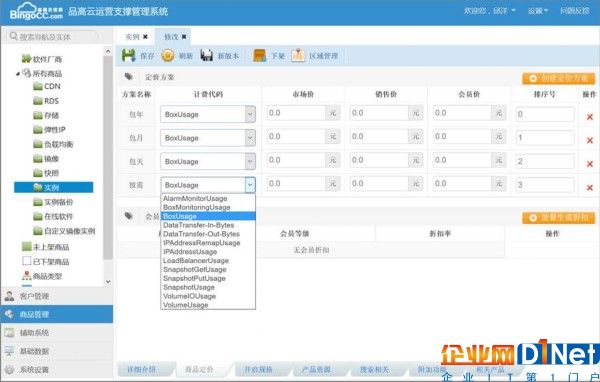Screen dimensions: 600x382
Task: Open the 系统设置 sidebar section
Action: click(x=57, y=369)
